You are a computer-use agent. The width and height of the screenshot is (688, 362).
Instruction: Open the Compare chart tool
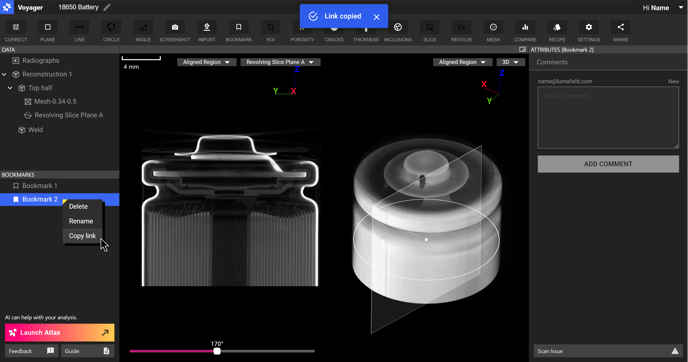tap(525, 27)
